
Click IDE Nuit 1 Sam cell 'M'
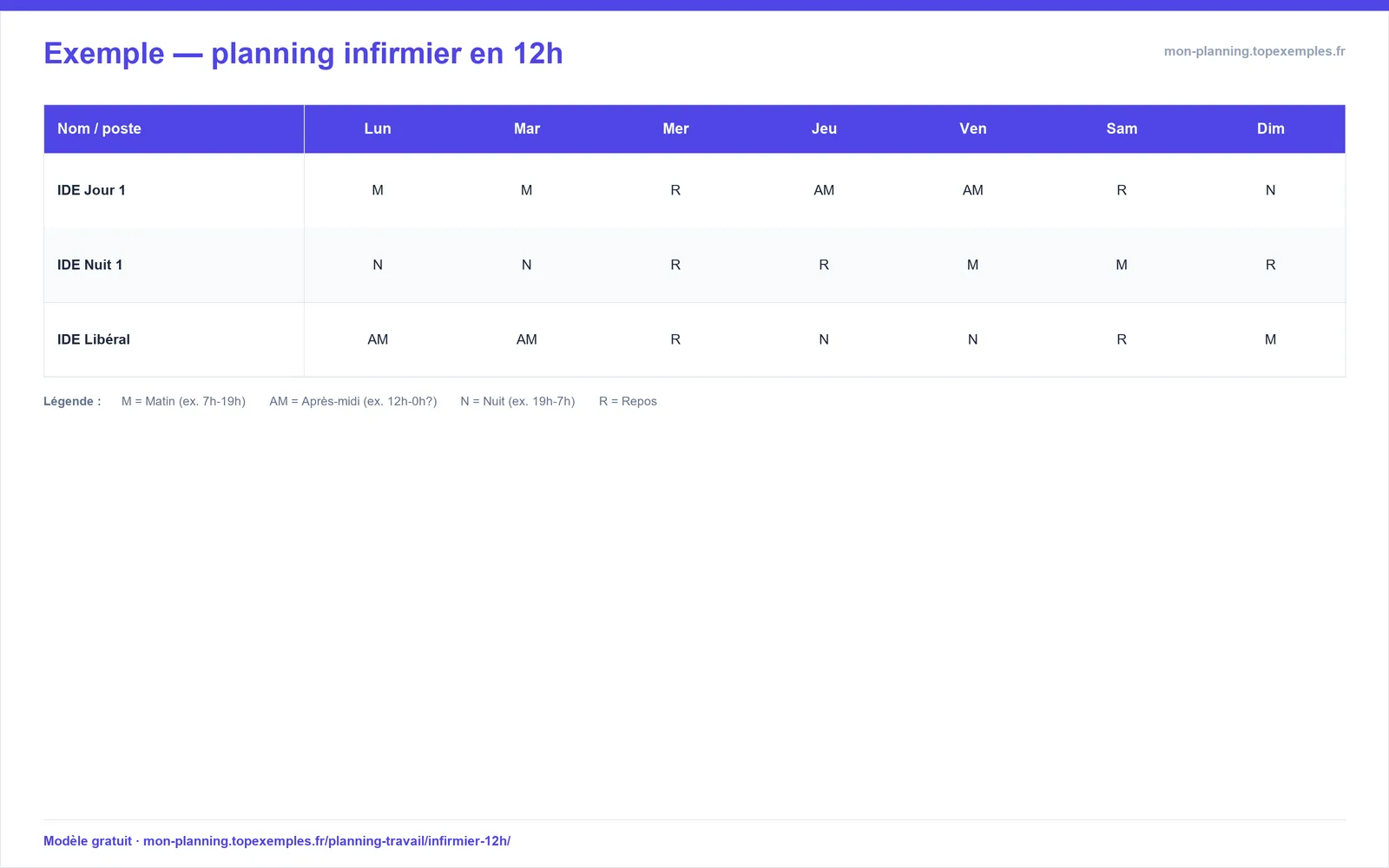click(x=1122, y=265)
